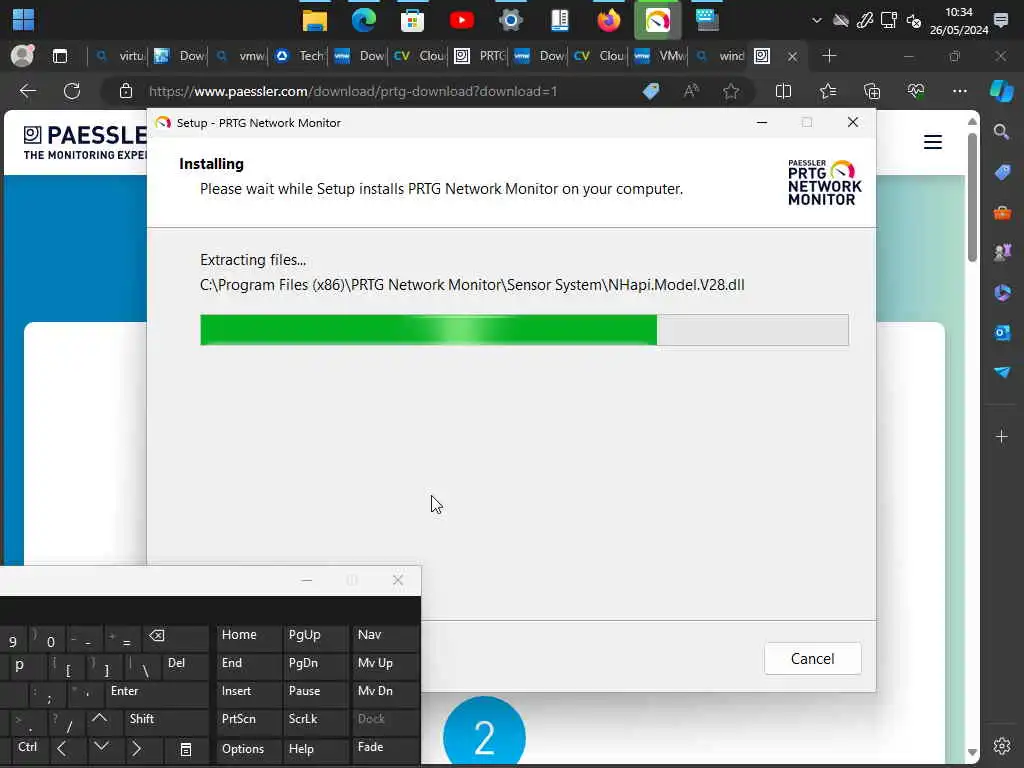Switch to the 'Tech' browser tab
The width and height of the screenshot is (1024, 768).
tap(300, 56)
